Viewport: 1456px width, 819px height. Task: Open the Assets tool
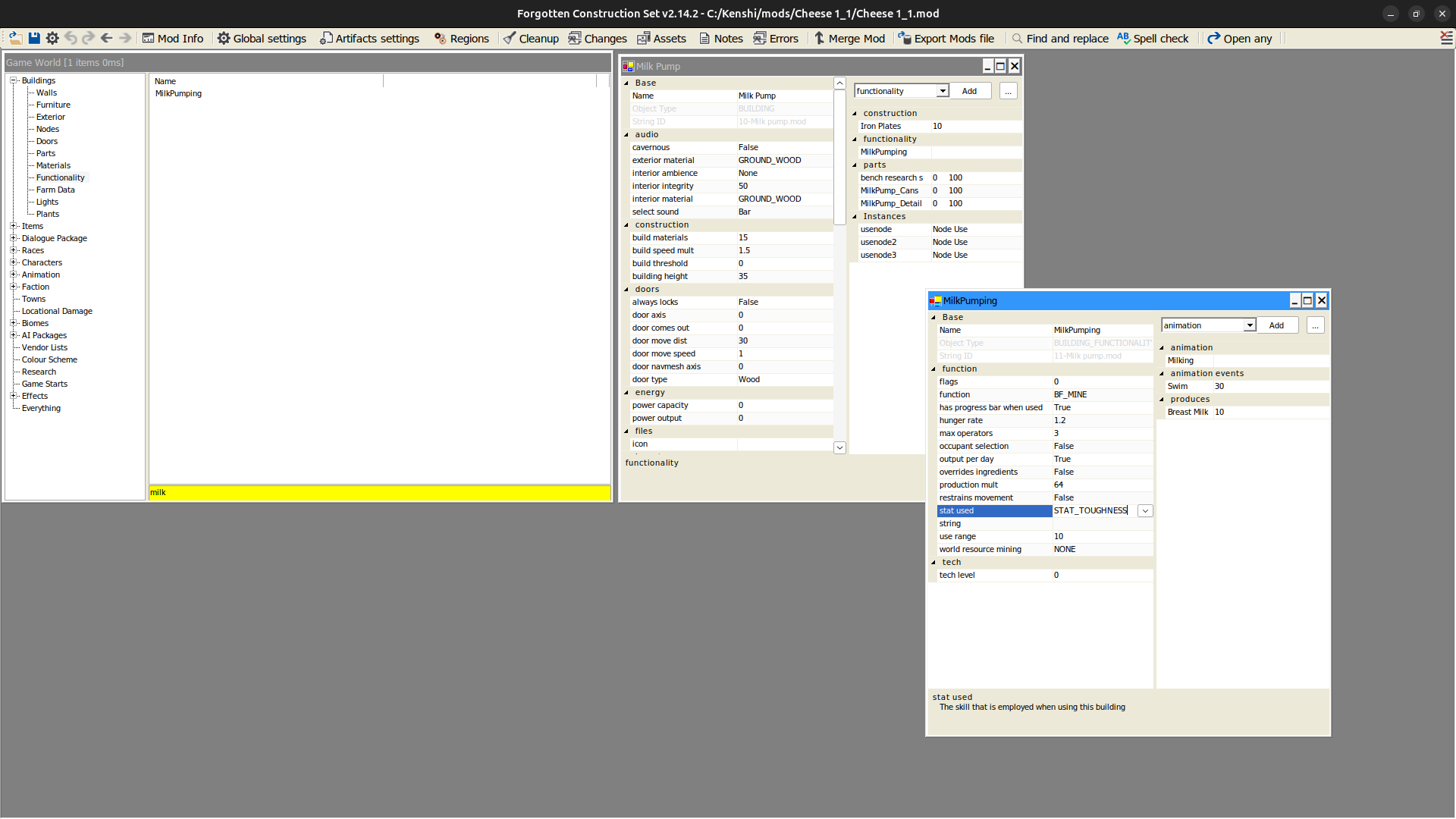(x=661, y=38)
